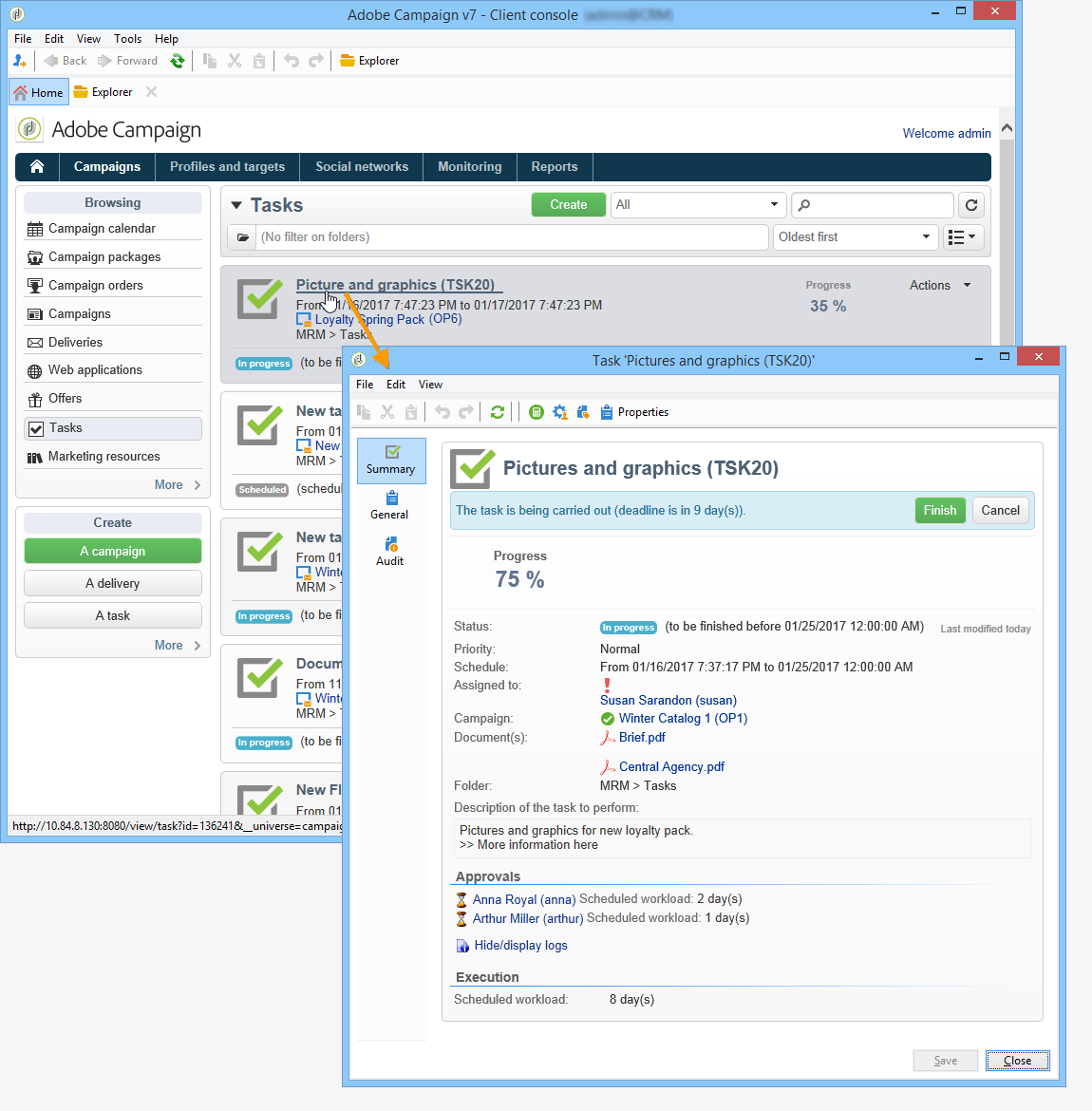The height and width of the screenshot is (1111, 1092).
Task: Click the Forward button in main toolbar
Action: pyautogui.click(x=127, y=61)
